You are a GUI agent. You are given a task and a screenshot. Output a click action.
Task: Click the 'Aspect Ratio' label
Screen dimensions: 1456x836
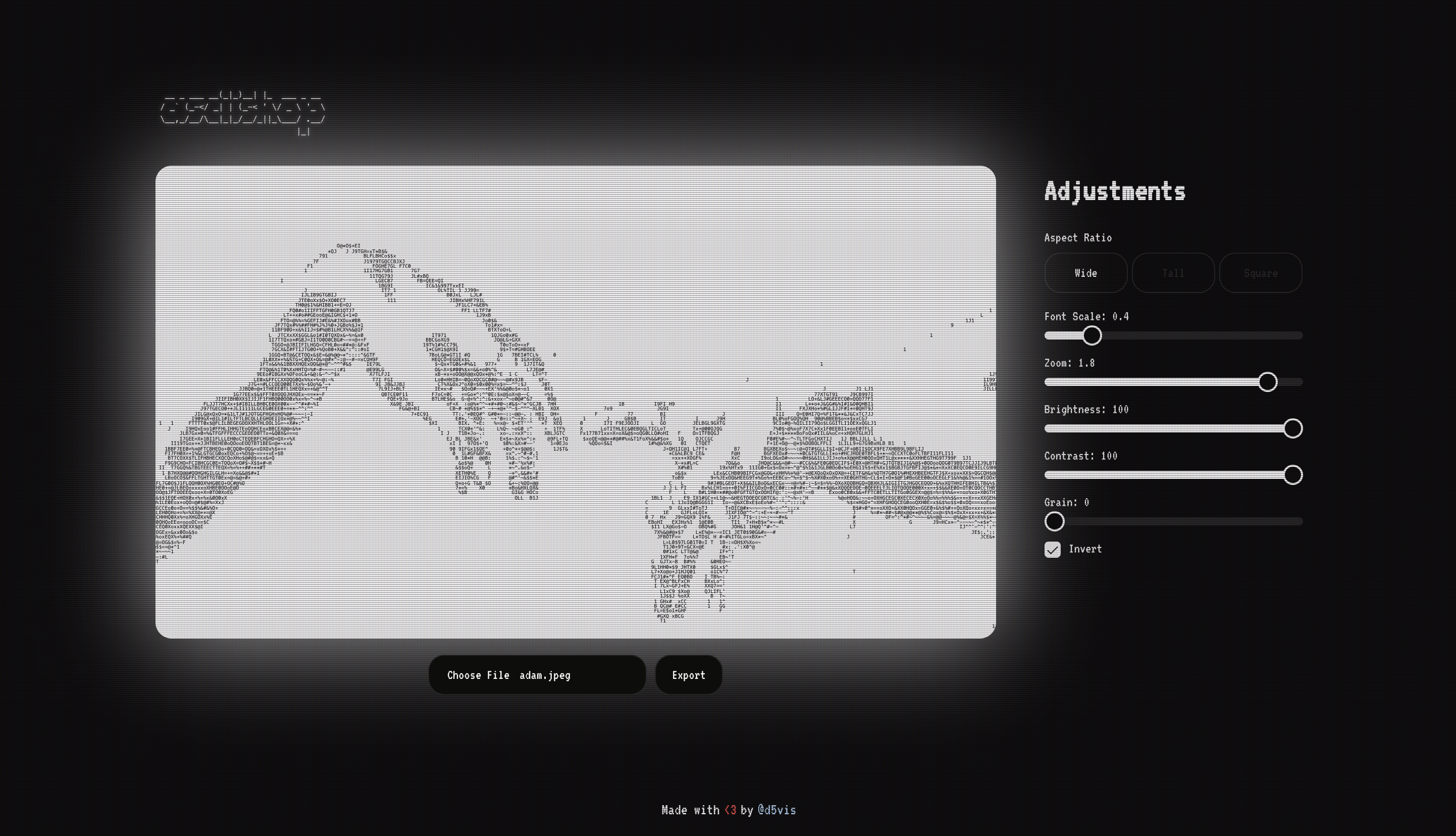point(1078,238)
